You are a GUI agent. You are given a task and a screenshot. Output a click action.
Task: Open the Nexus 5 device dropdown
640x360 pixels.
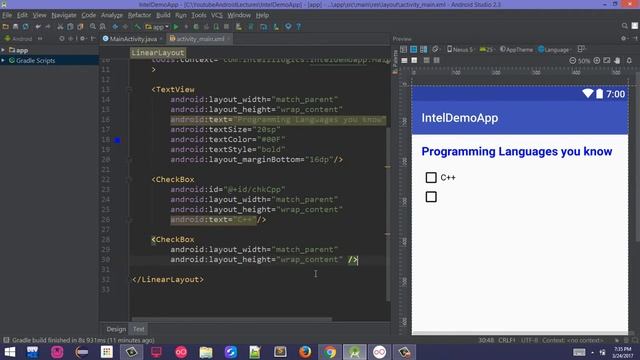pos(461,49)
